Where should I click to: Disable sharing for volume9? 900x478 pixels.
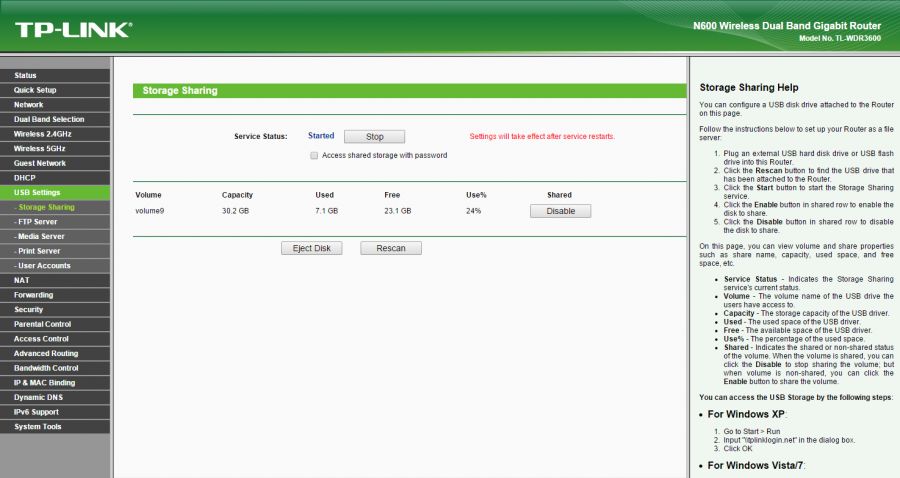click(560, 211)
